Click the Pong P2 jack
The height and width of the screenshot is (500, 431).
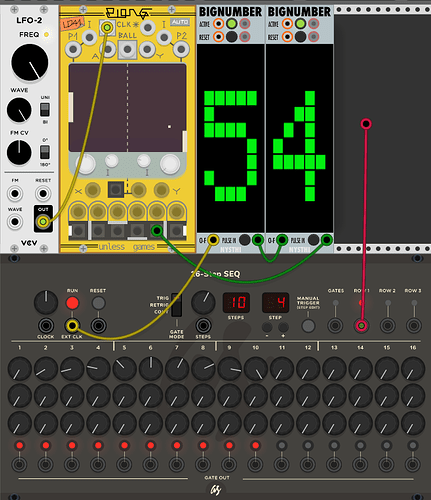point(181,50)
